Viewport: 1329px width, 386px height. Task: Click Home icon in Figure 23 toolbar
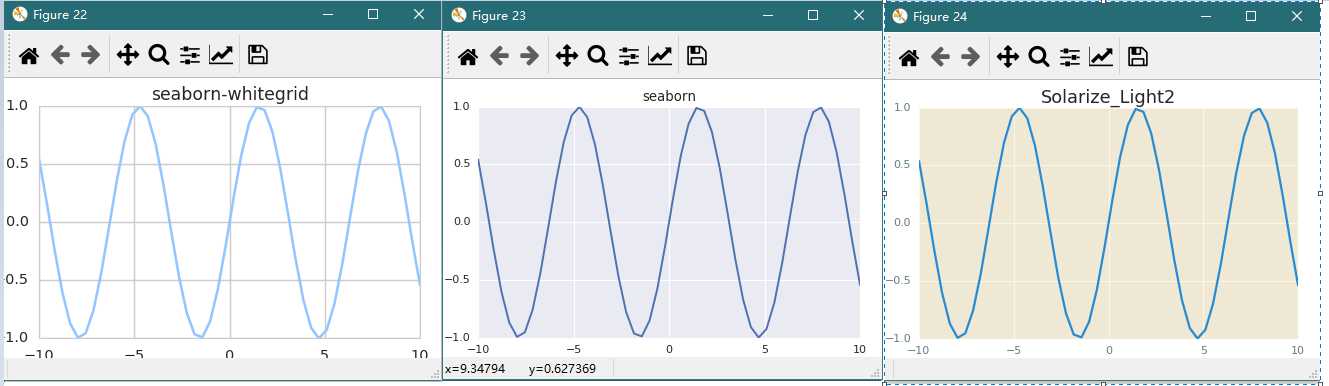[x=468, y=56]
